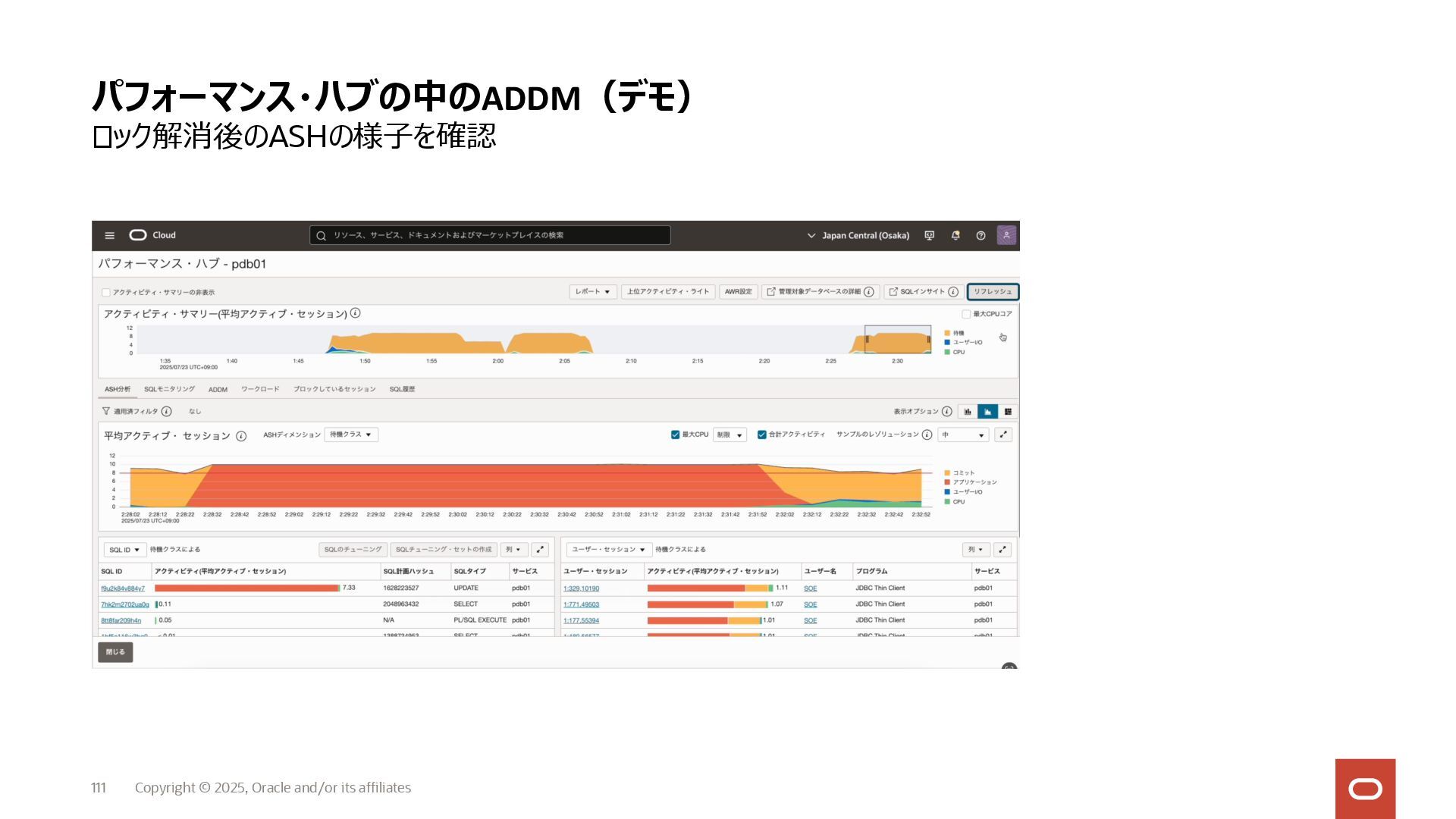Switch to the SQLモニタリング tab

point(169,390)
